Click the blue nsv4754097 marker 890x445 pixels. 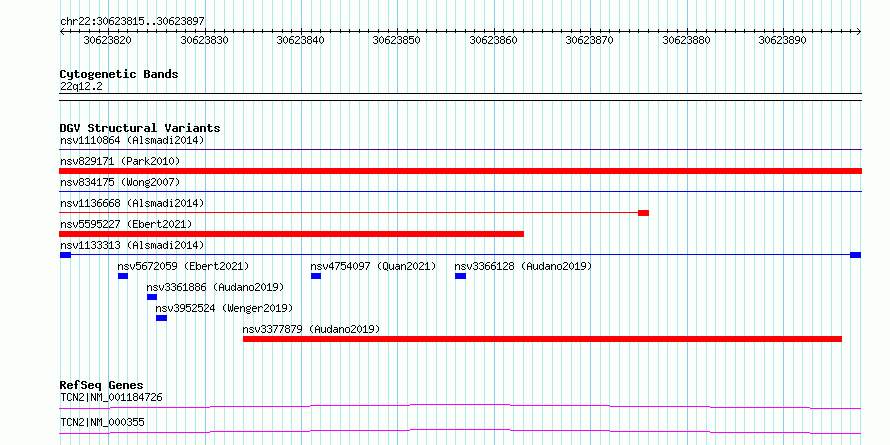tap(316, 276)
